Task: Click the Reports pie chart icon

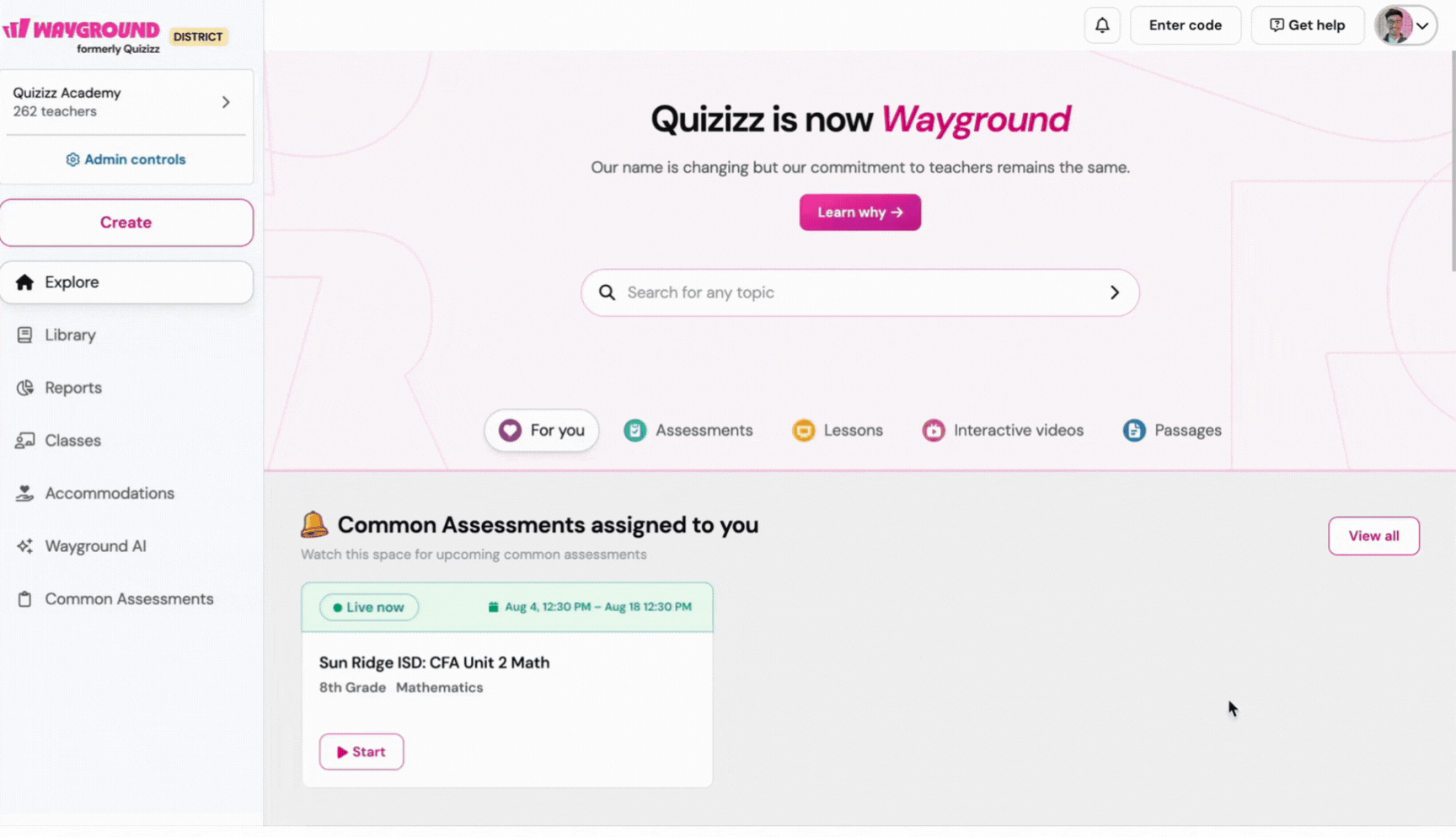Action: click(x=24, y=388)
